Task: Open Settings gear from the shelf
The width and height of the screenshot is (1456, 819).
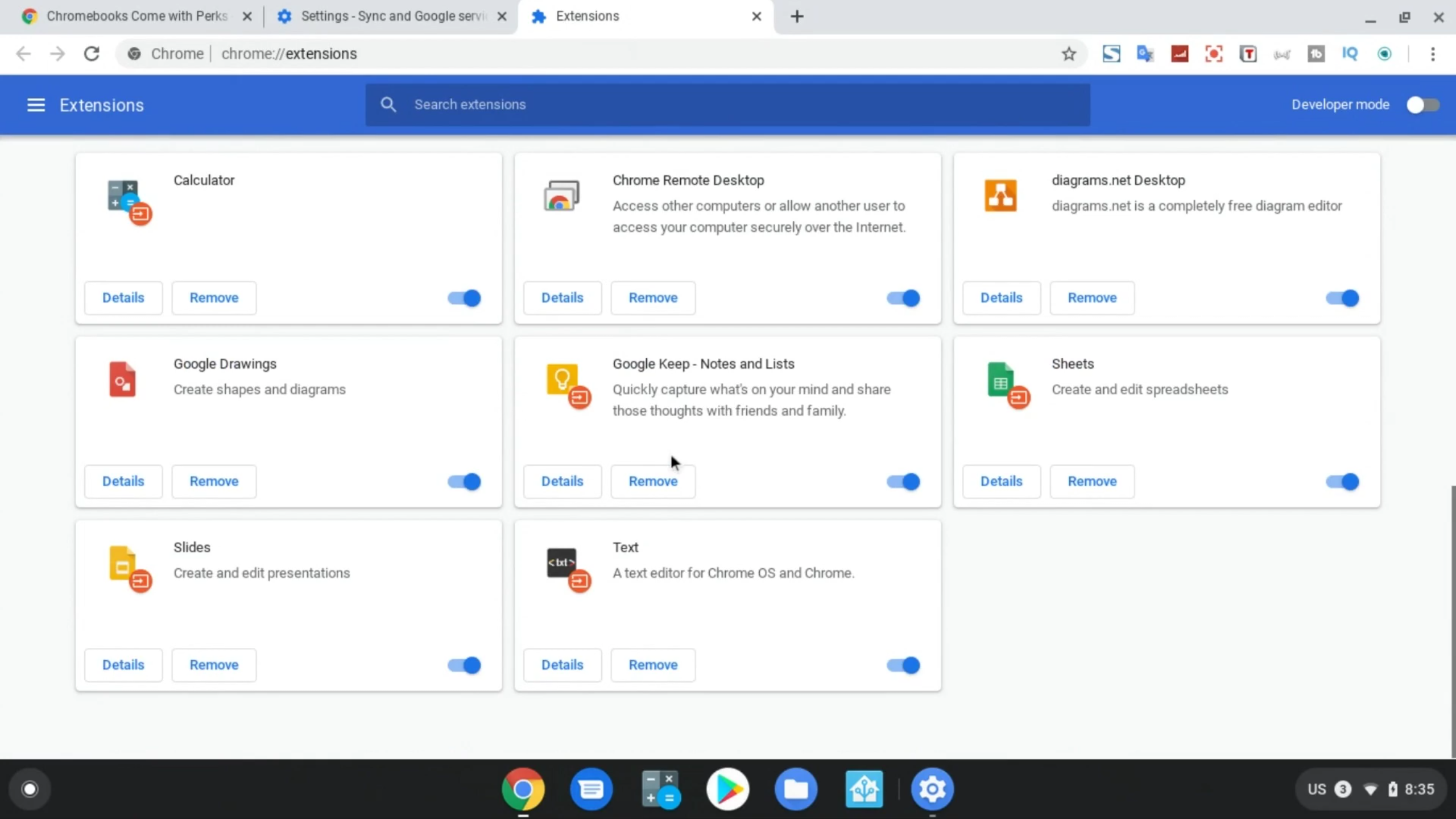Action: (x=932, y=789)
